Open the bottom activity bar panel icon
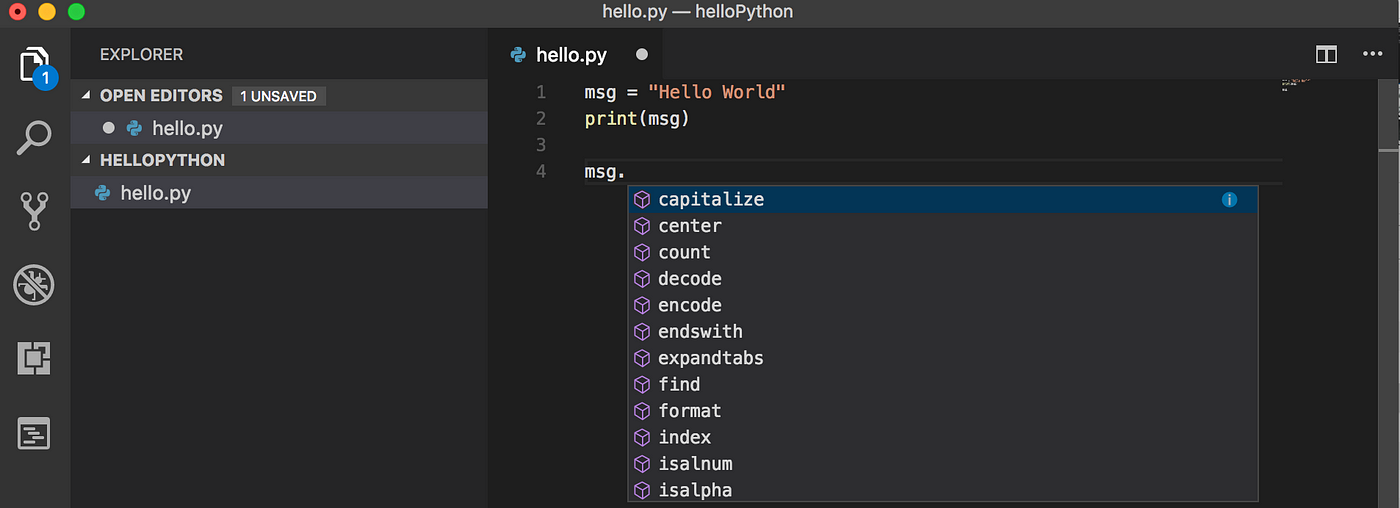Viewport: 1400px width, 508px height. click(x=35, y=434)
